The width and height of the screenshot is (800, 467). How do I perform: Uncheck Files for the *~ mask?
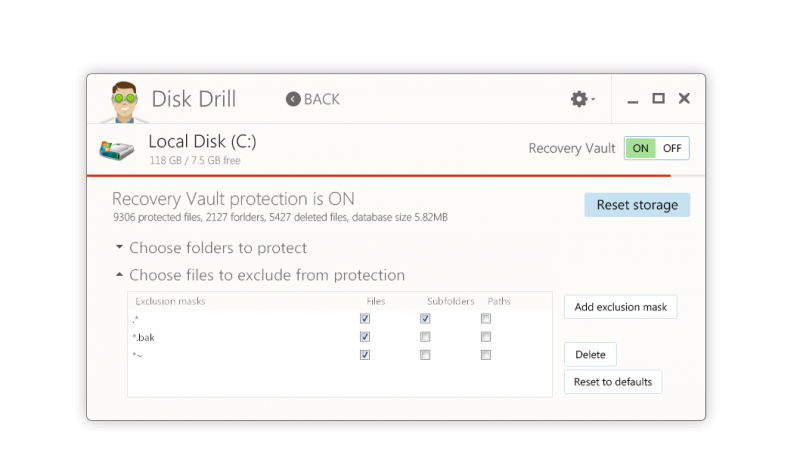tap(365, 355)
